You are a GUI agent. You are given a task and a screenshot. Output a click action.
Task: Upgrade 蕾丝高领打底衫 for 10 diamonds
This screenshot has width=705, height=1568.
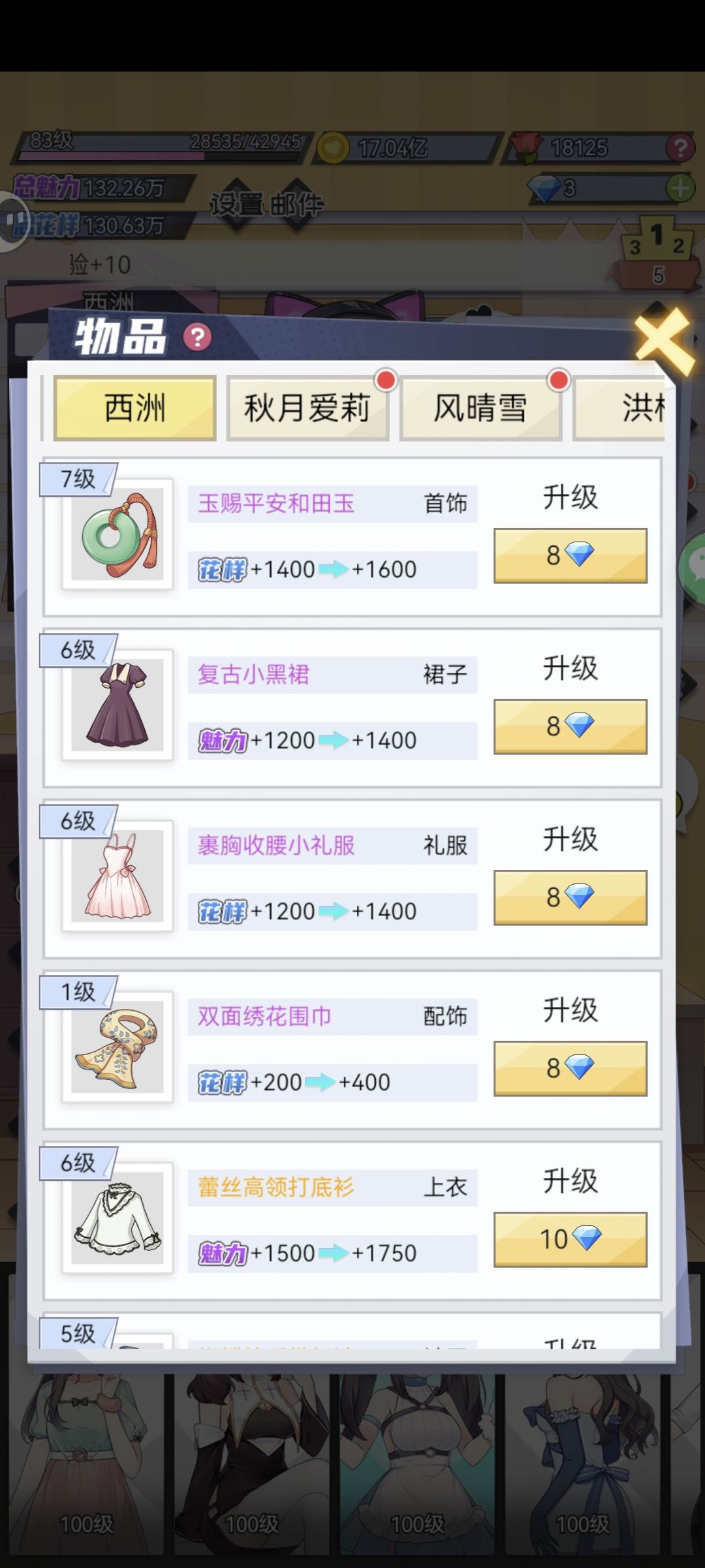pos(570,1239)
